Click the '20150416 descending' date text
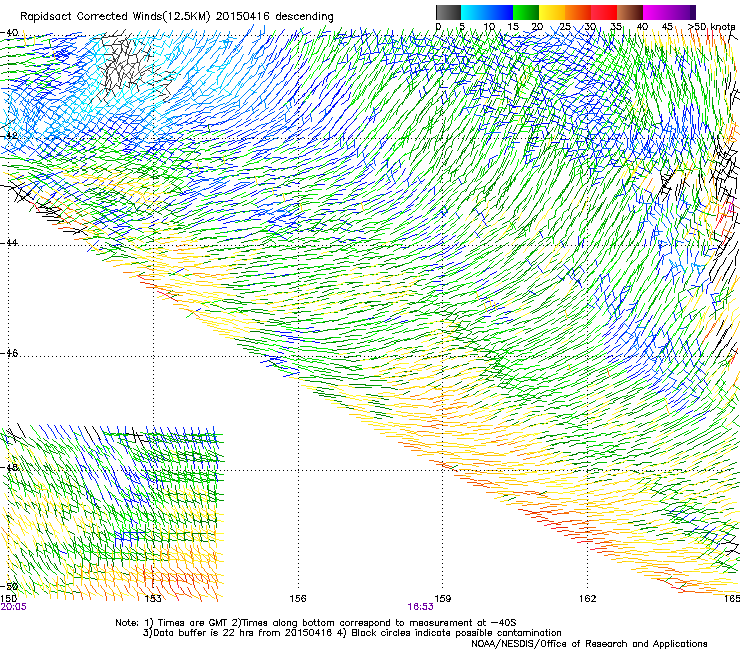 coord(275,17)
